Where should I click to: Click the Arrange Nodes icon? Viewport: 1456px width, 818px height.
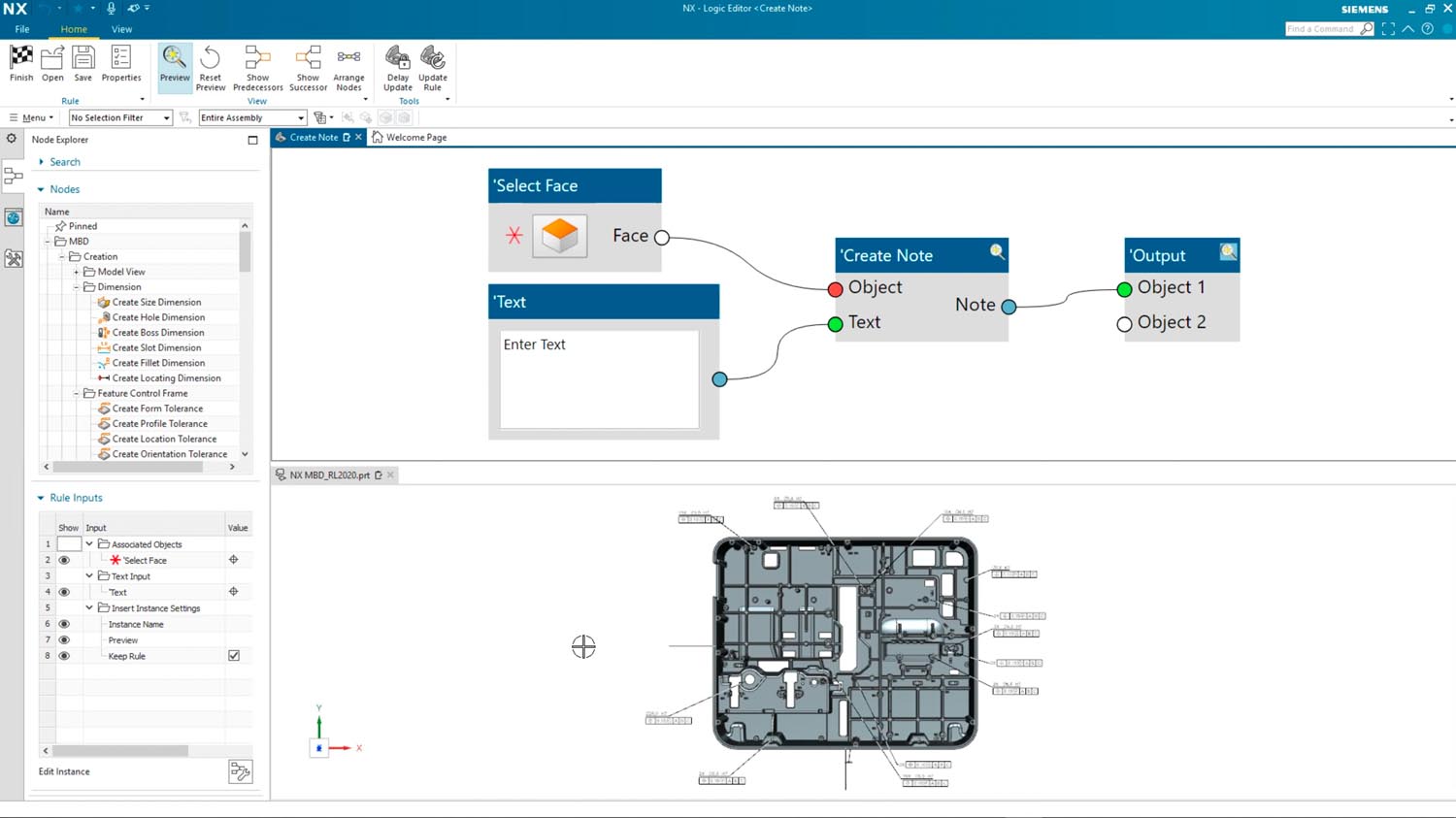[x=348, y=60]
